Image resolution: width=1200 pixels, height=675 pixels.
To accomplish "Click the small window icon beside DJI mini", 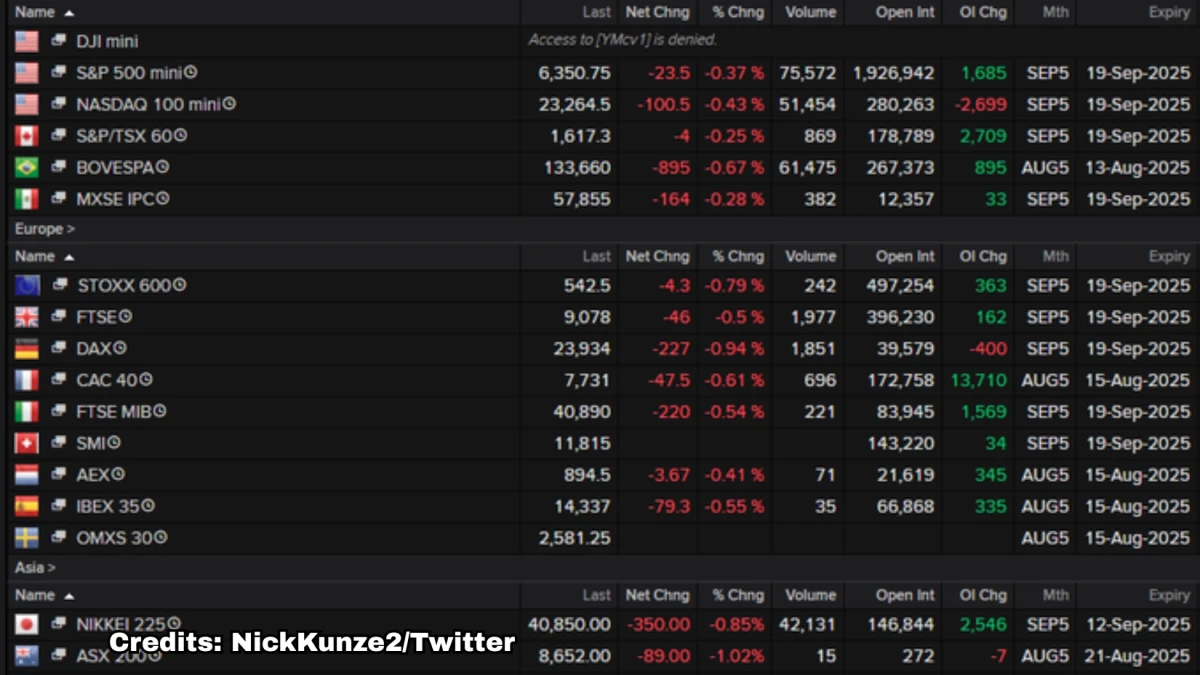I will tap(58, 41).
